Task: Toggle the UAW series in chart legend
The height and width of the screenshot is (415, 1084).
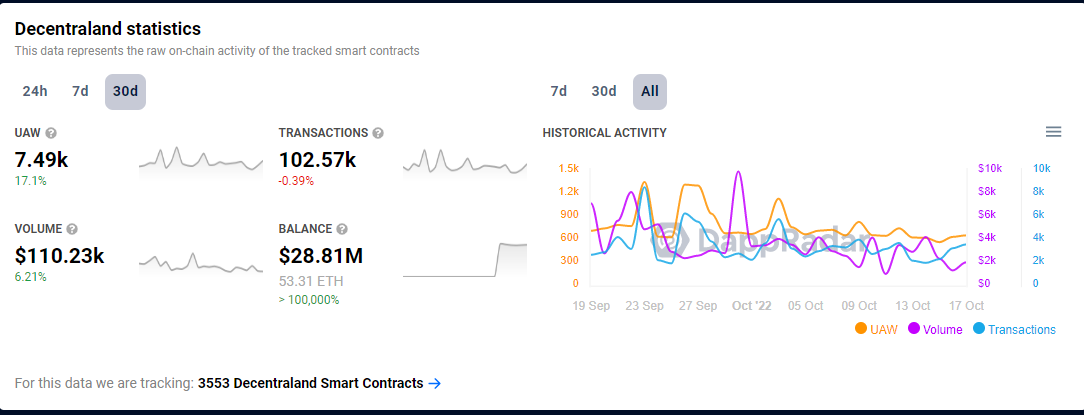Action: pyautogui.click(x=880, y=329)
